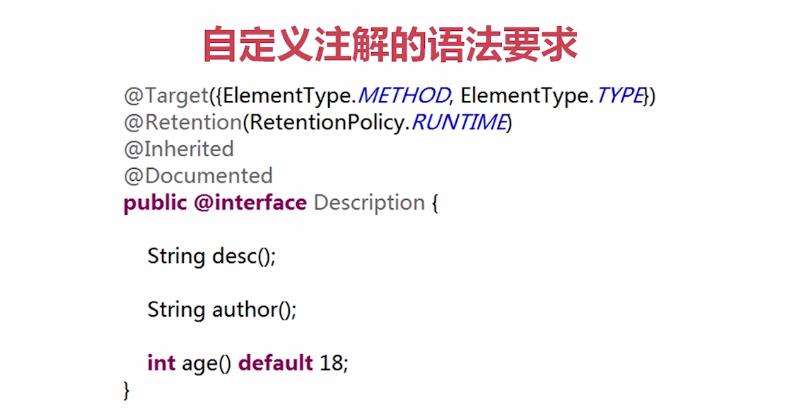Screen dimensions: 795x415
Task: Click the Description annotation name
Action: [369, 203]
